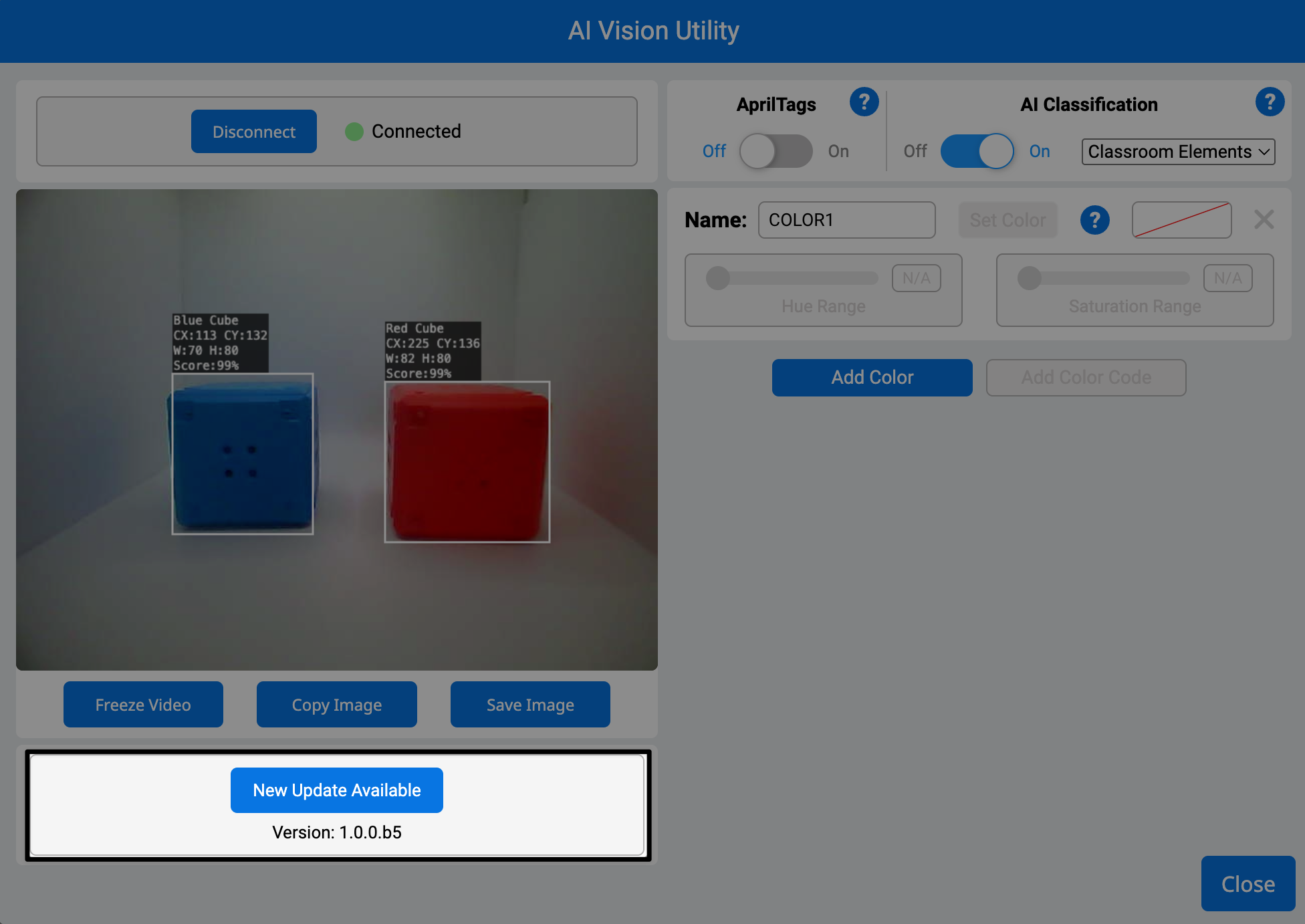
Task: Turn off the AI Classification toggle
Action: [x=977, y=151]
